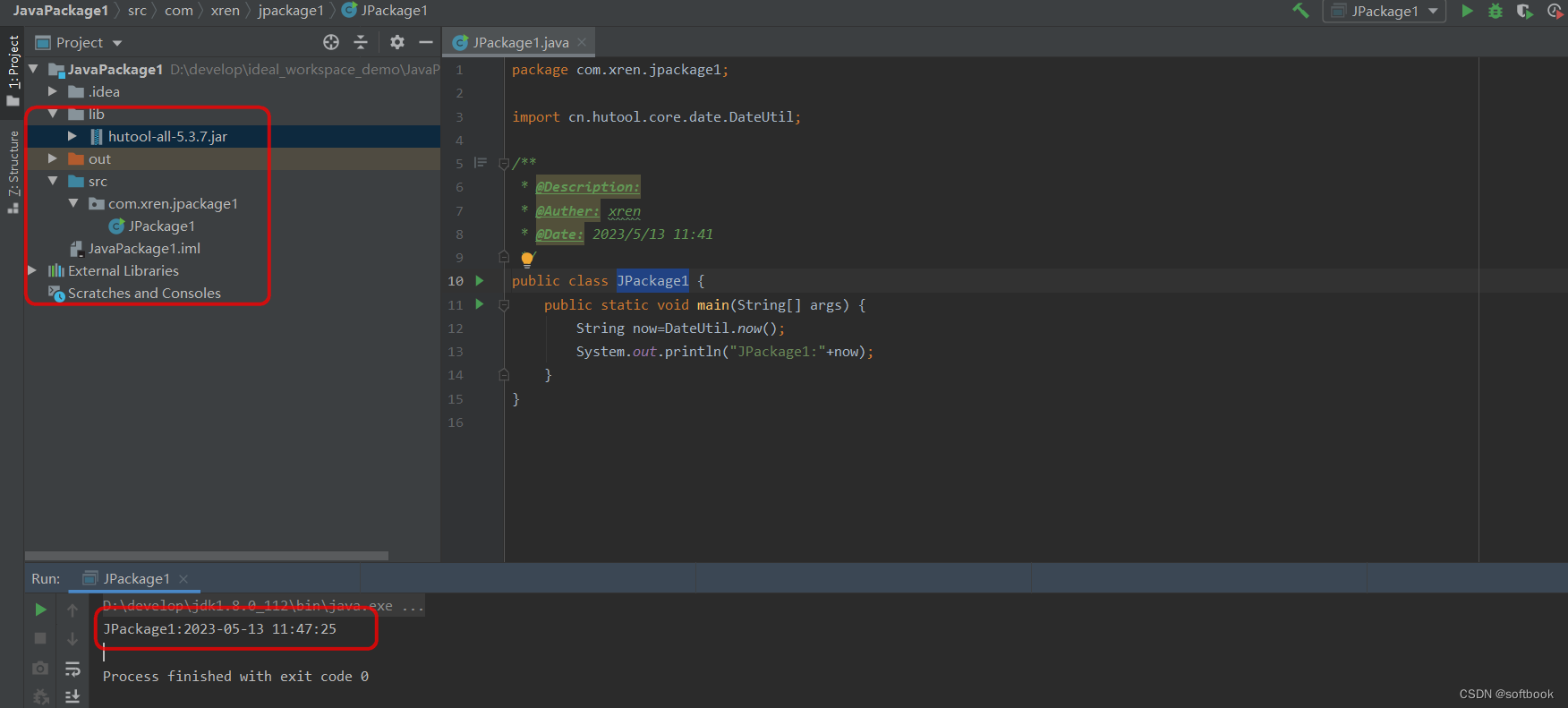1568x708 pixels.
Task: Close the JPackage1.java editor tab
Action: pyautogui.click(x=582, y=42)
